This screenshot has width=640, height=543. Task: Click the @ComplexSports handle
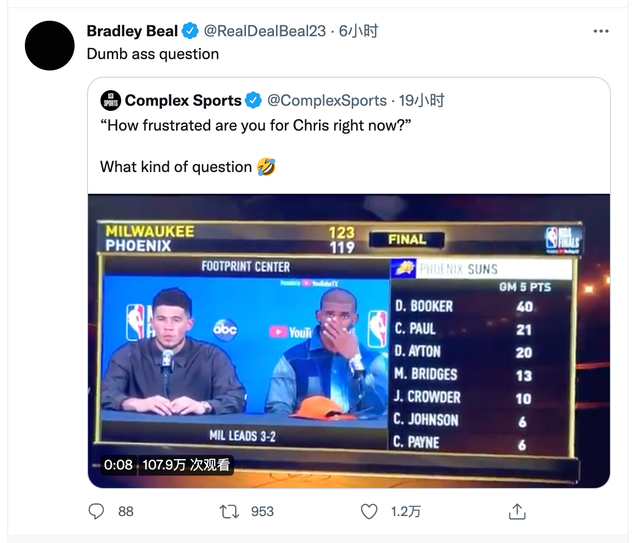click(327, 100)
